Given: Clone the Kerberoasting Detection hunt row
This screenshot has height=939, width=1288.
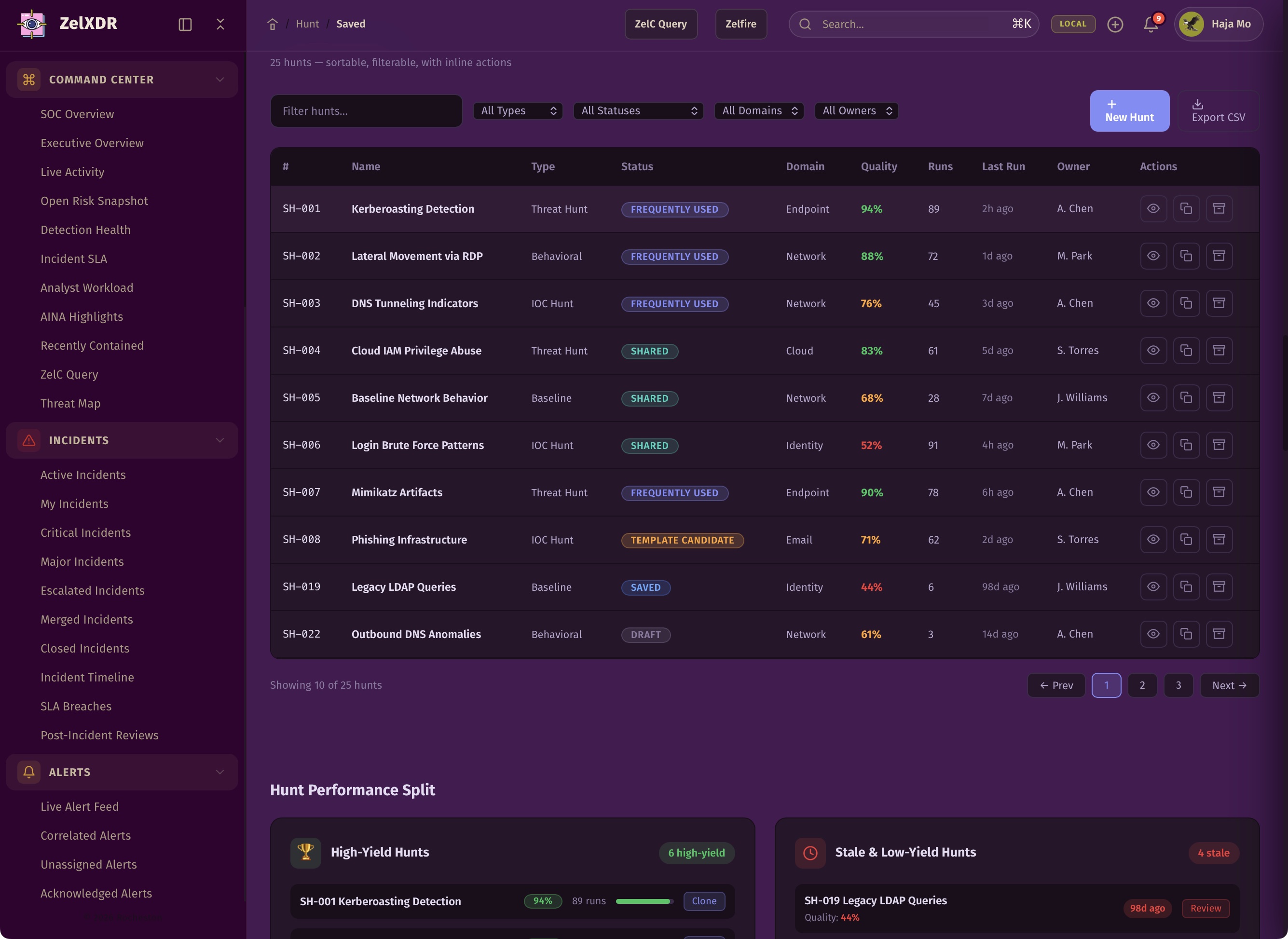Looking at the screenshot, I should (1186, 209).
